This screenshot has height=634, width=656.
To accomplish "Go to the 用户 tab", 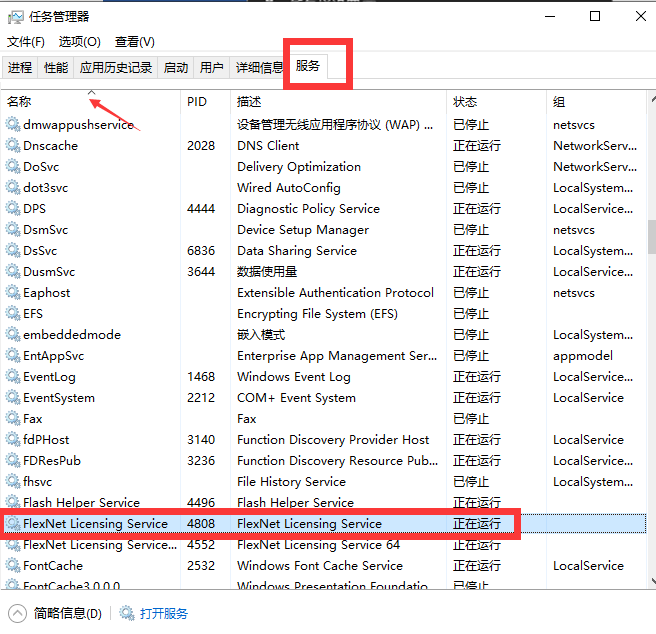I will 211,67.
